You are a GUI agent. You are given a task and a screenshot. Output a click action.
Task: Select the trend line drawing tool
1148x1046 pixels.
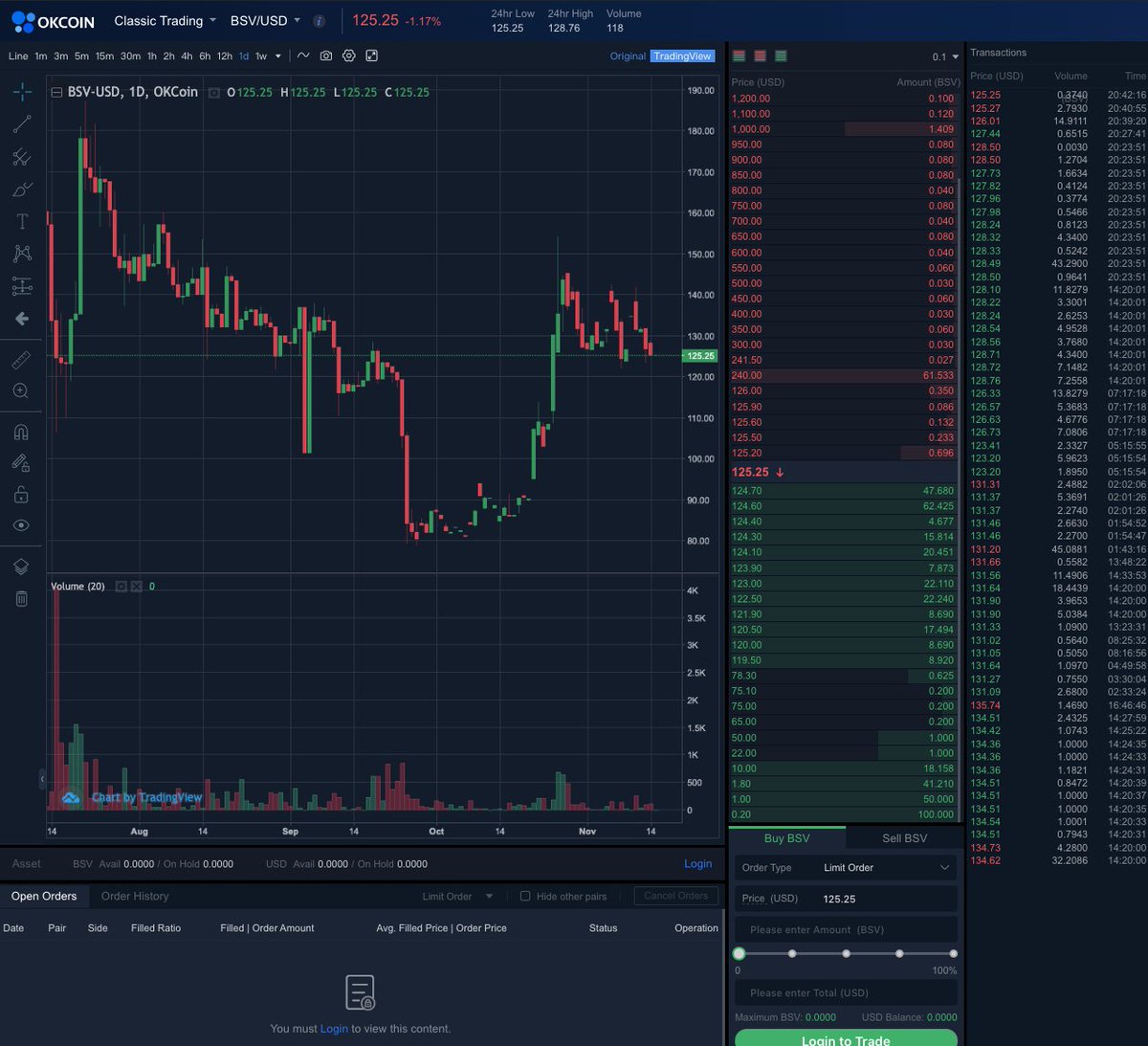pyautogui.click(x=22, y=124)
